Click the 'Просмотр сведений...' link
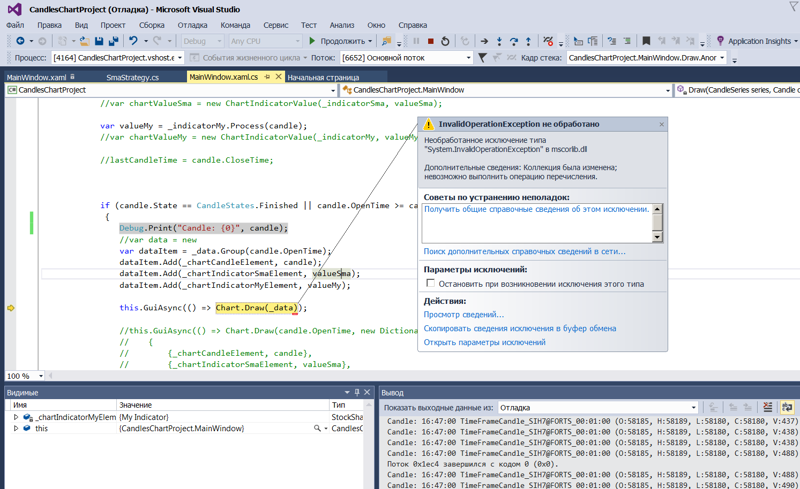 (464, 314)
